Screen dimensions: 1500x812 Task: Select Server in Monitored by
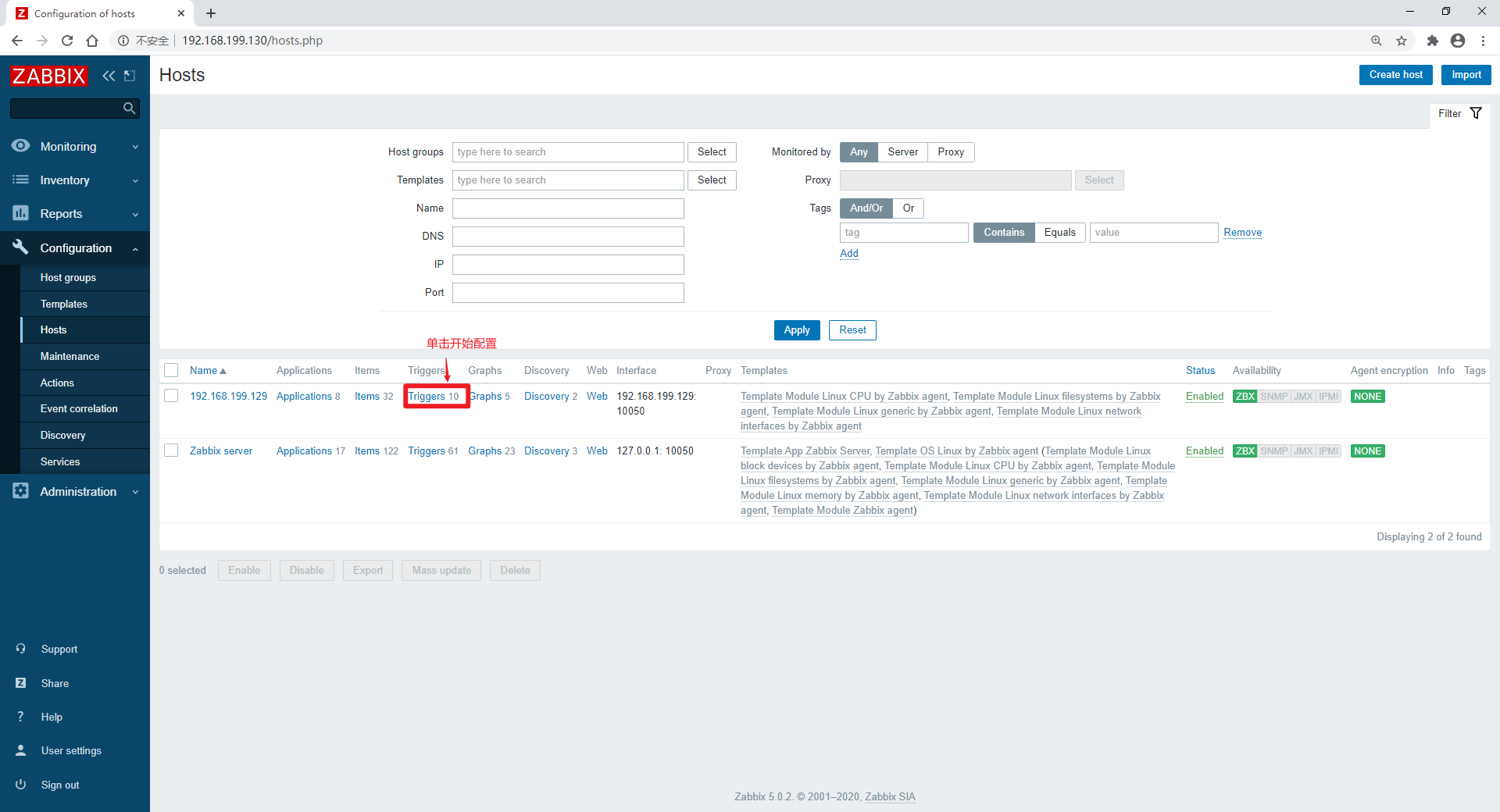coord(902,152)
